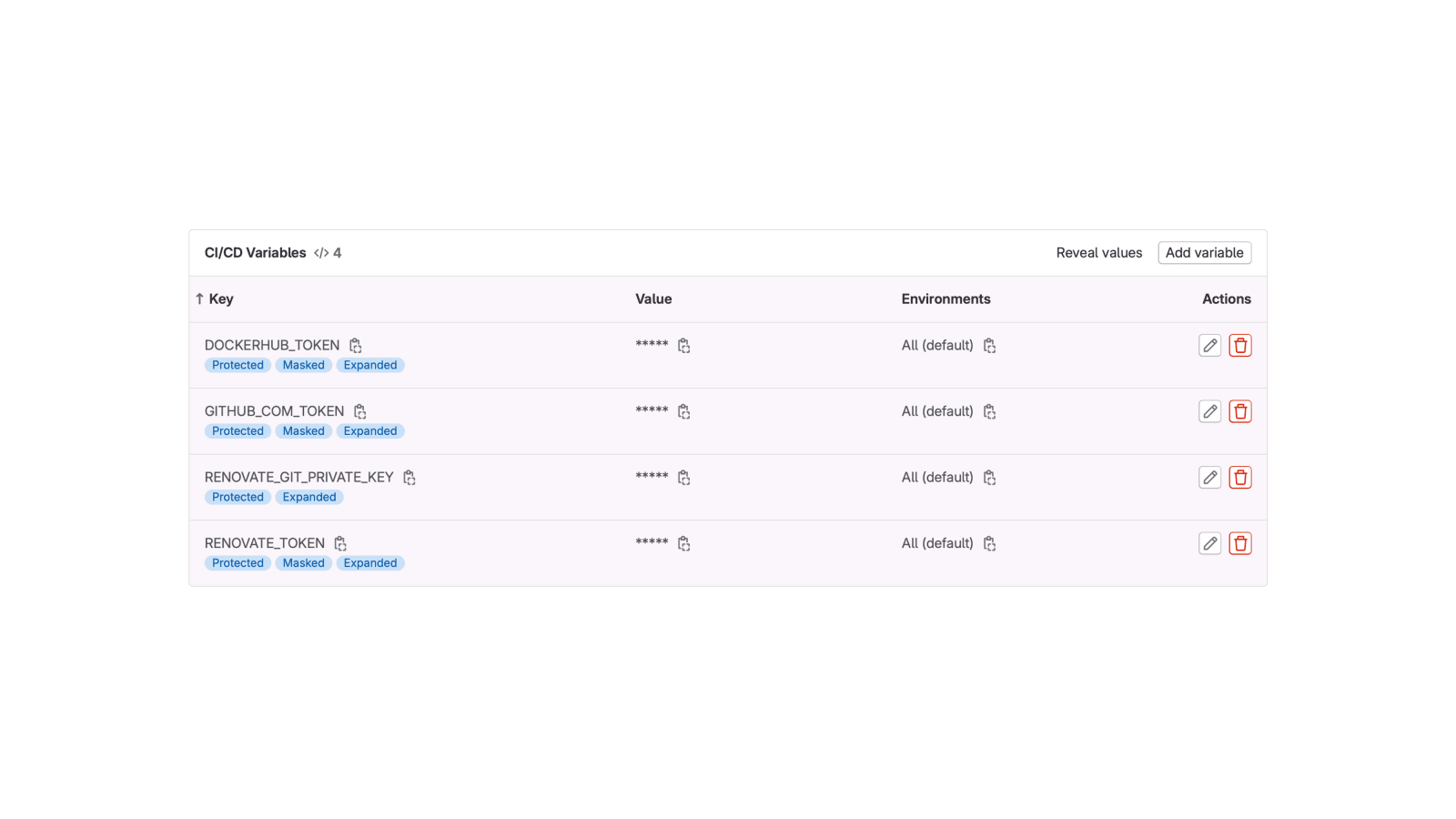Viewport: 1456px width, 819px height.
Task: Copy the value of RENOVATE_GIT_PRIVATE_KEY
Action: point(683,478)
